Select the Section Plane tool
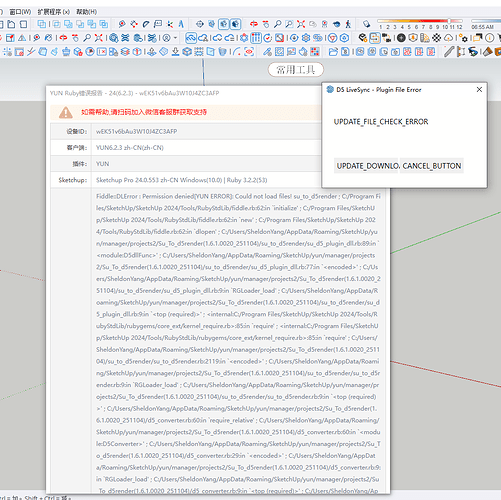This screenshot has height=500, width=501. [200, 24]
